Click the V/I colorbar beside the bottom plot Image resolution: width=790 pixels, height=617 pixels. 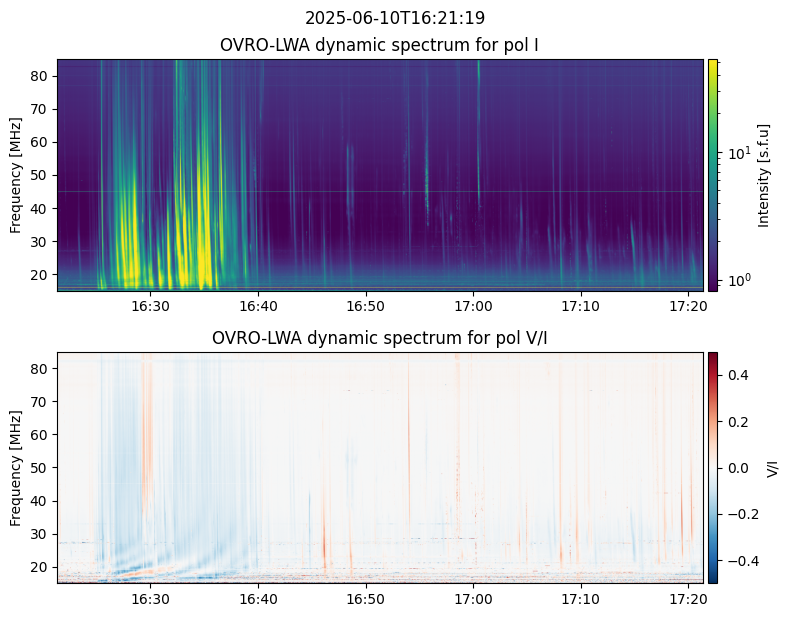(713, 467)
